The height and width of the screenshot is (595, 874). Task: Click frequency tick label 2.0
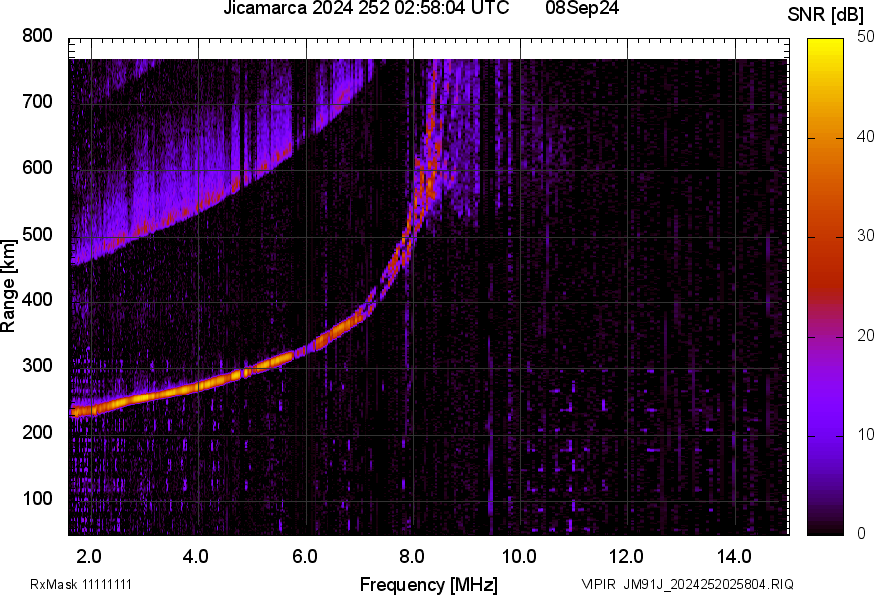coord(89,556)
